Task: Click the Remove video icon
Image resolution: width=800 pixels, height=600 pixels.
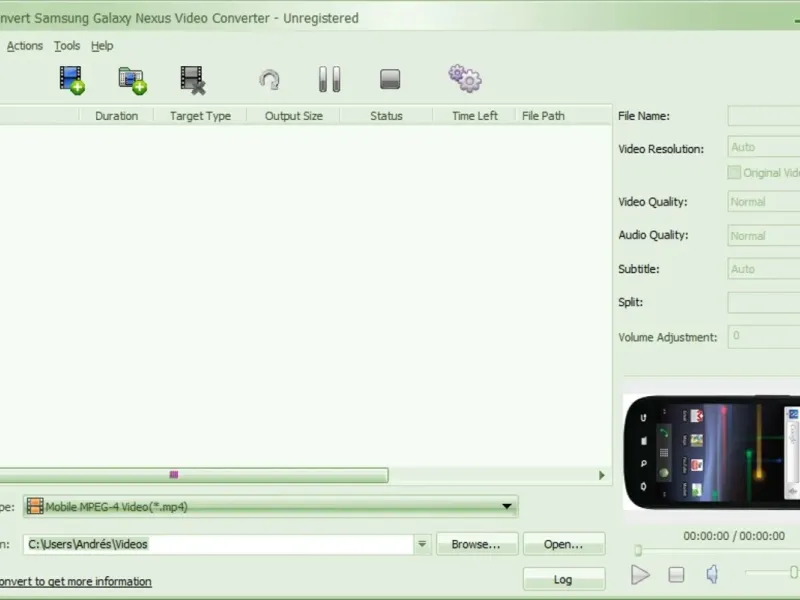Action: pyautogui.click(x=193, y=80)
